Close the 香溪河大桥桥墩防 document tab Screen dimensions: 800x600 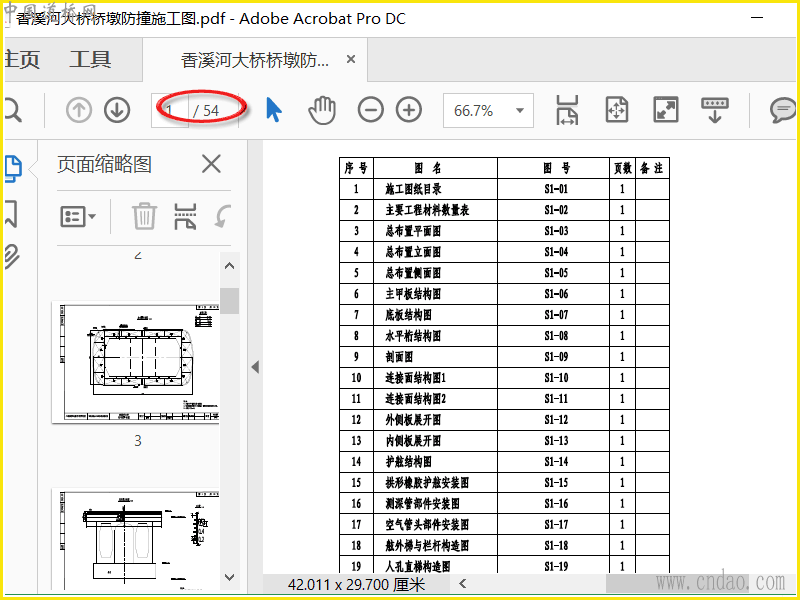pyautogui.click(x=351, y=59)
